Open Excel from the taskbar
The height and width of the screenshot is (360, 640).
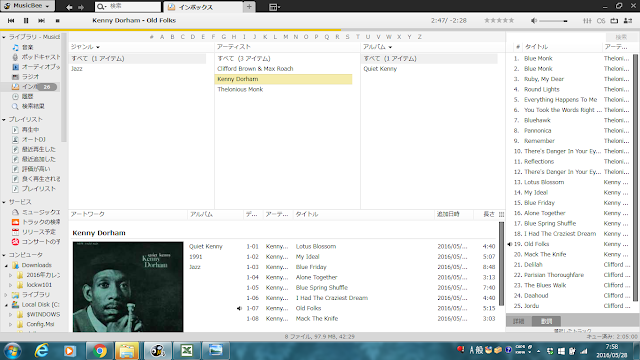point(187,351)
